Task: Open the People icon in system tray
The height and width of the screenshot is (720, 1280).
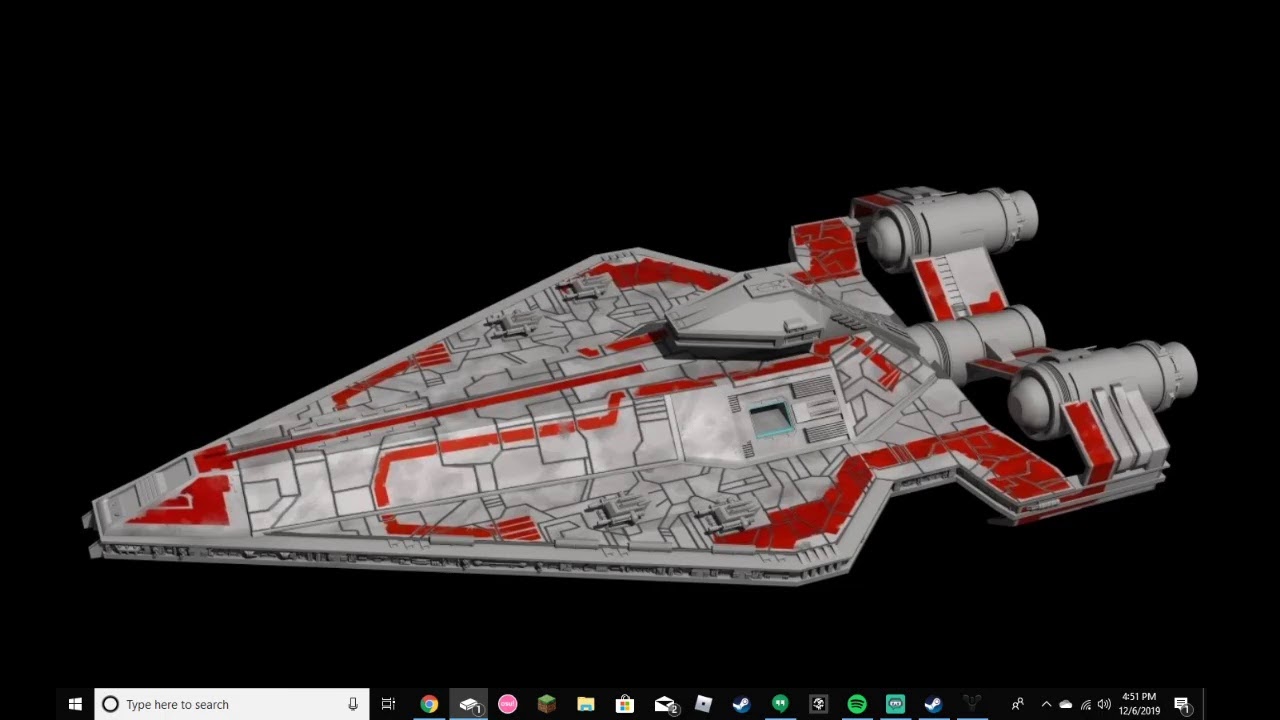Action: 1018,704
